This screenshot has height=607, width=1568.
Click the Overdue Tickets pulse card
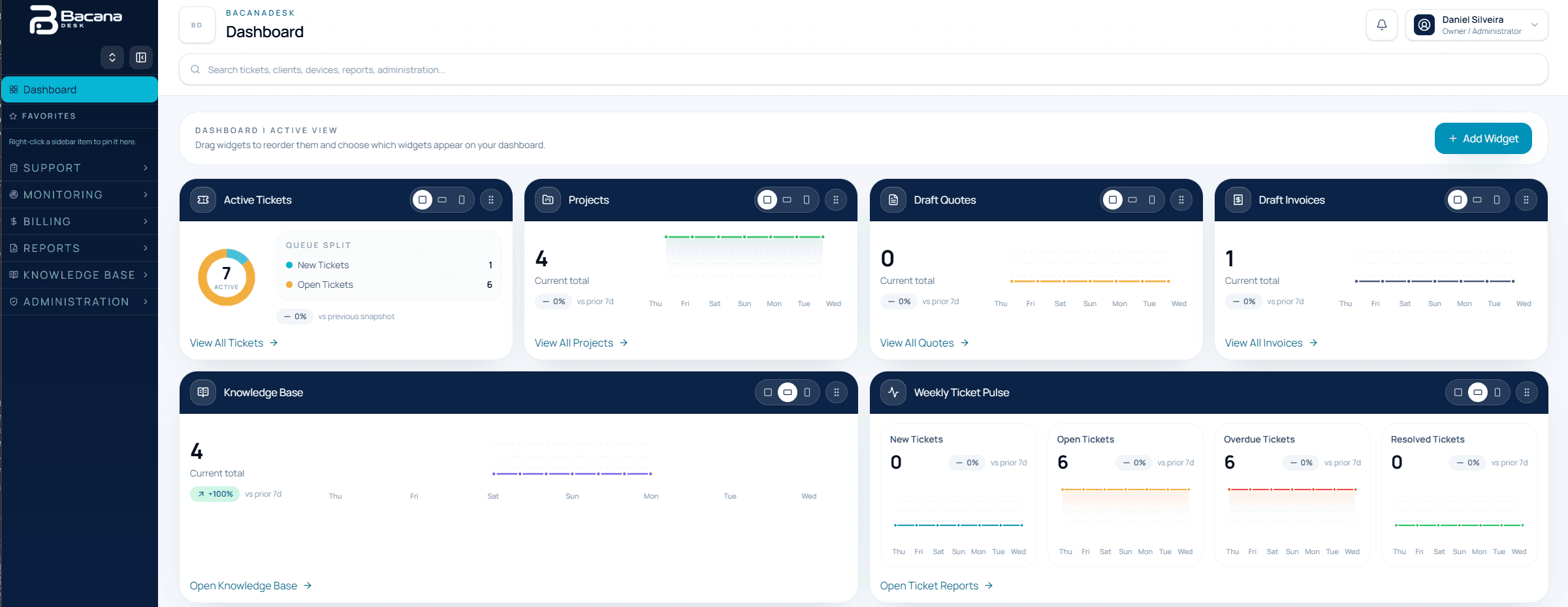(1292, 494)
